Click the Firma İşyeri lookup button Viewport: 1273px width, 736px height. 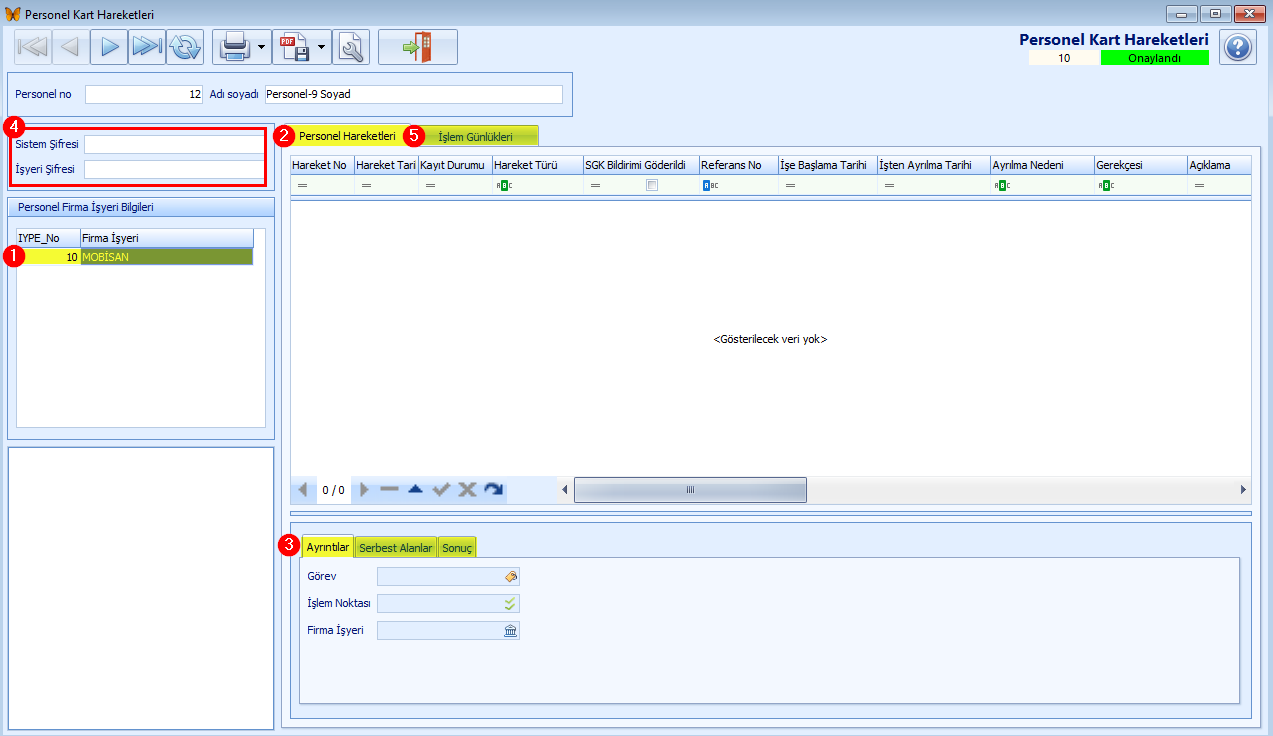510,631
